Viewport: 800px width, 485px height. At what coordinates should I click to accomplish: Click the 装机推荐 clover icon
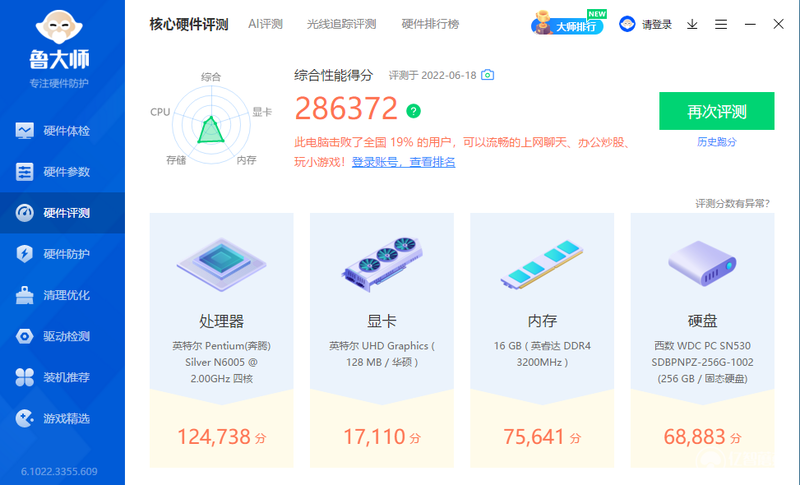(x=24, y=377)
